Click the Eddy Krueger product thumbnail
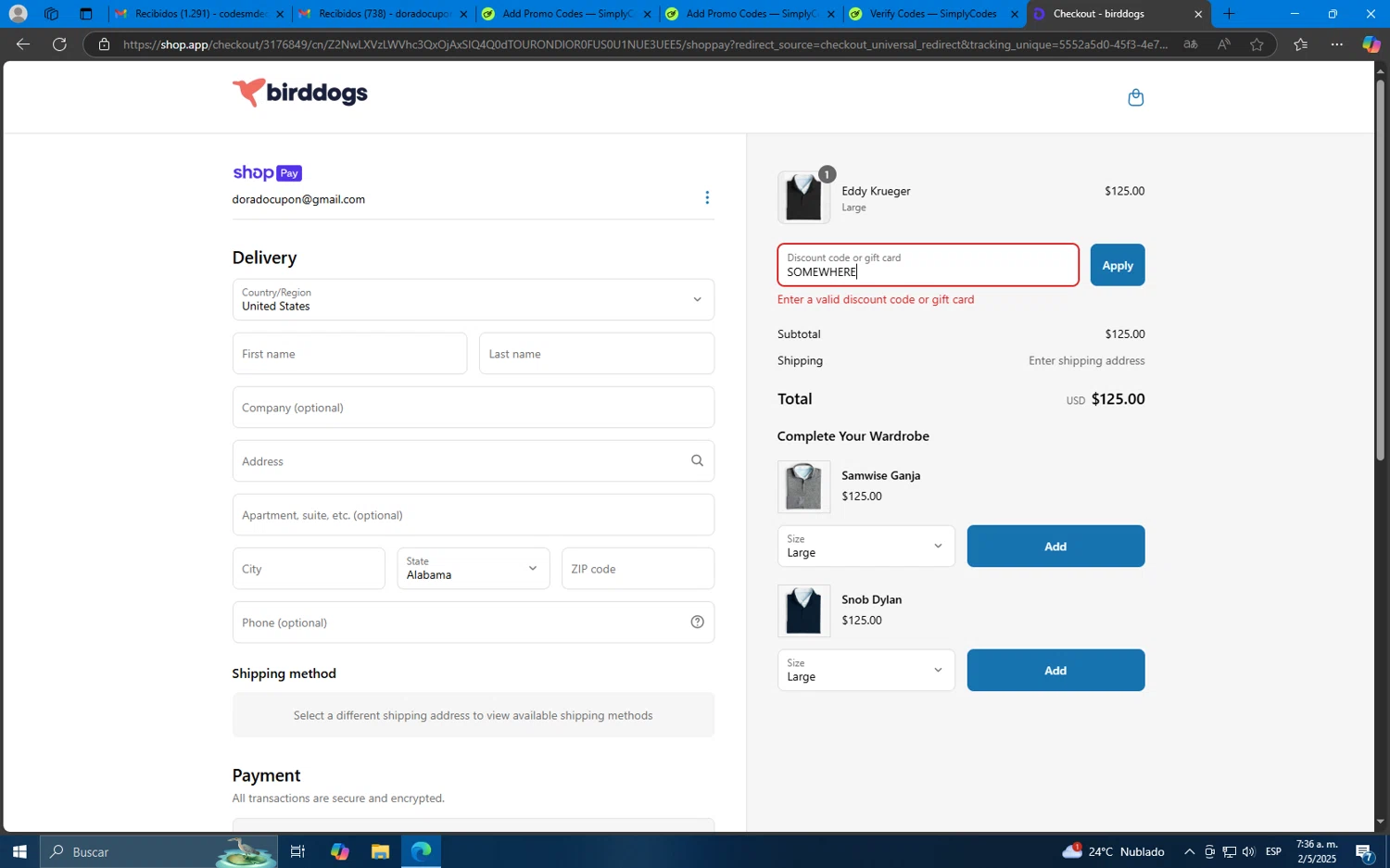Image resolution: width=1390 pixels, height=868 pixels. point(803,197)
